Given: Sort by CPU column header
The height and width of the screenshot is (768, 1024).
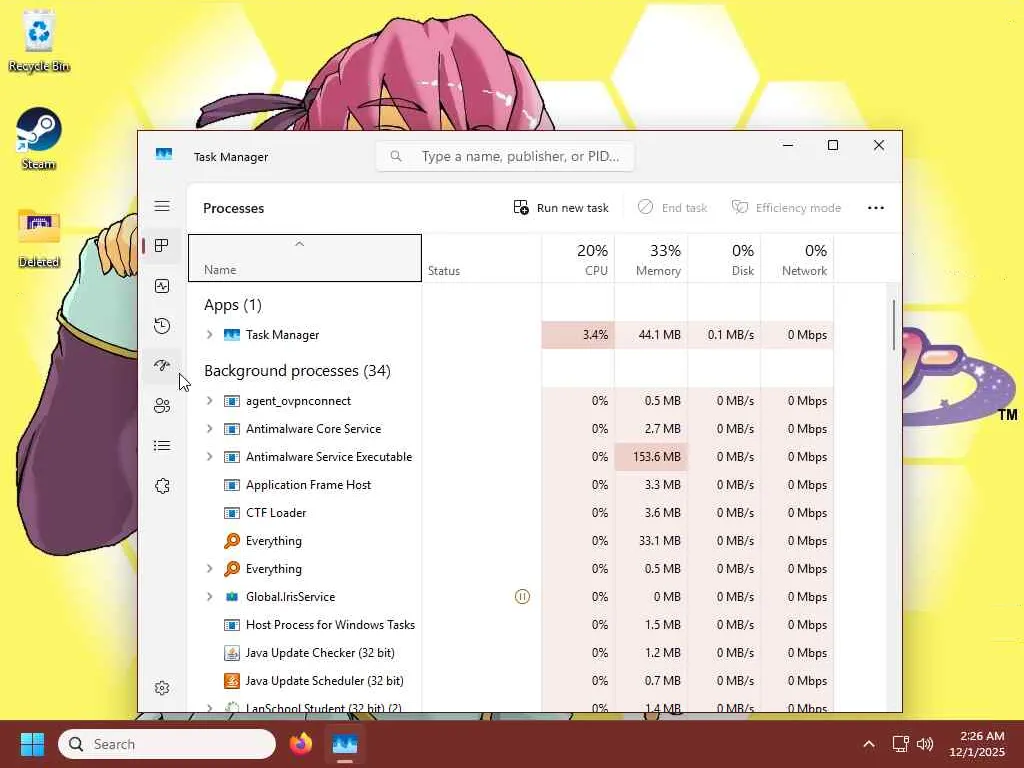Looking at the screenshot, I should pos(578,258).
